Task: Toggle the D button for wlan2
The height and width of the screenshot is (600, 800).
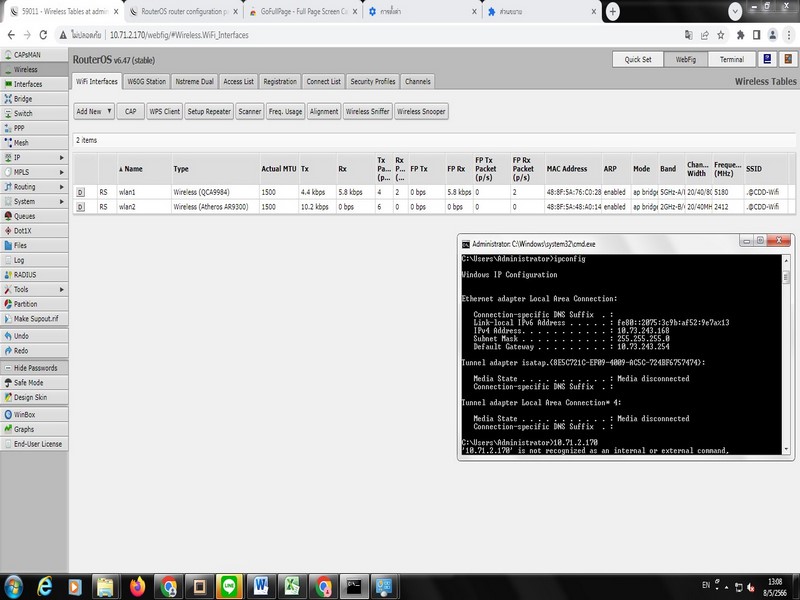Action: [80, 207]
